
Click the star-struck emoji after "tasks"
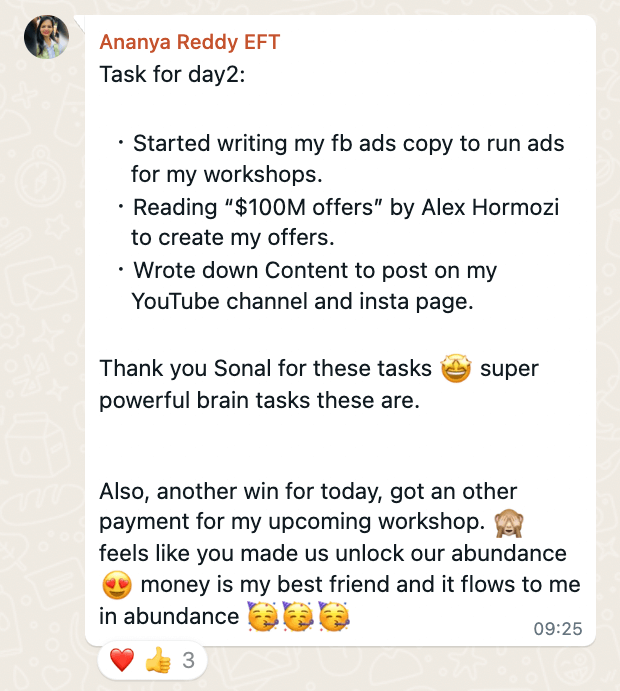pyautogui.click(x=456, y=368)
